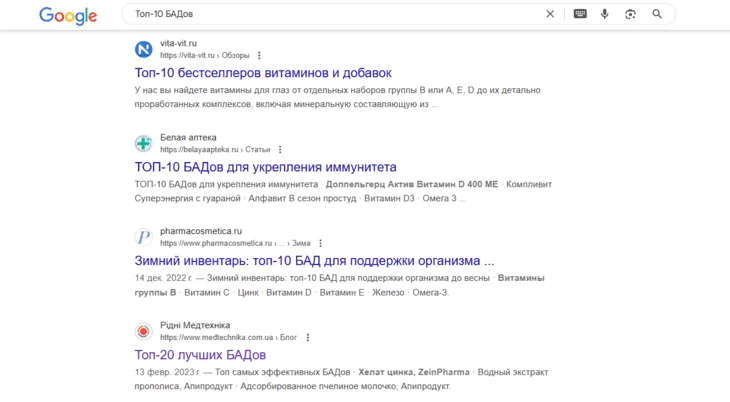Screen dimensions: 730x402
Task: Click snippet text Доппельгерц Актив Витамин D 400 МЕ
Action: [x=412, y=184]
